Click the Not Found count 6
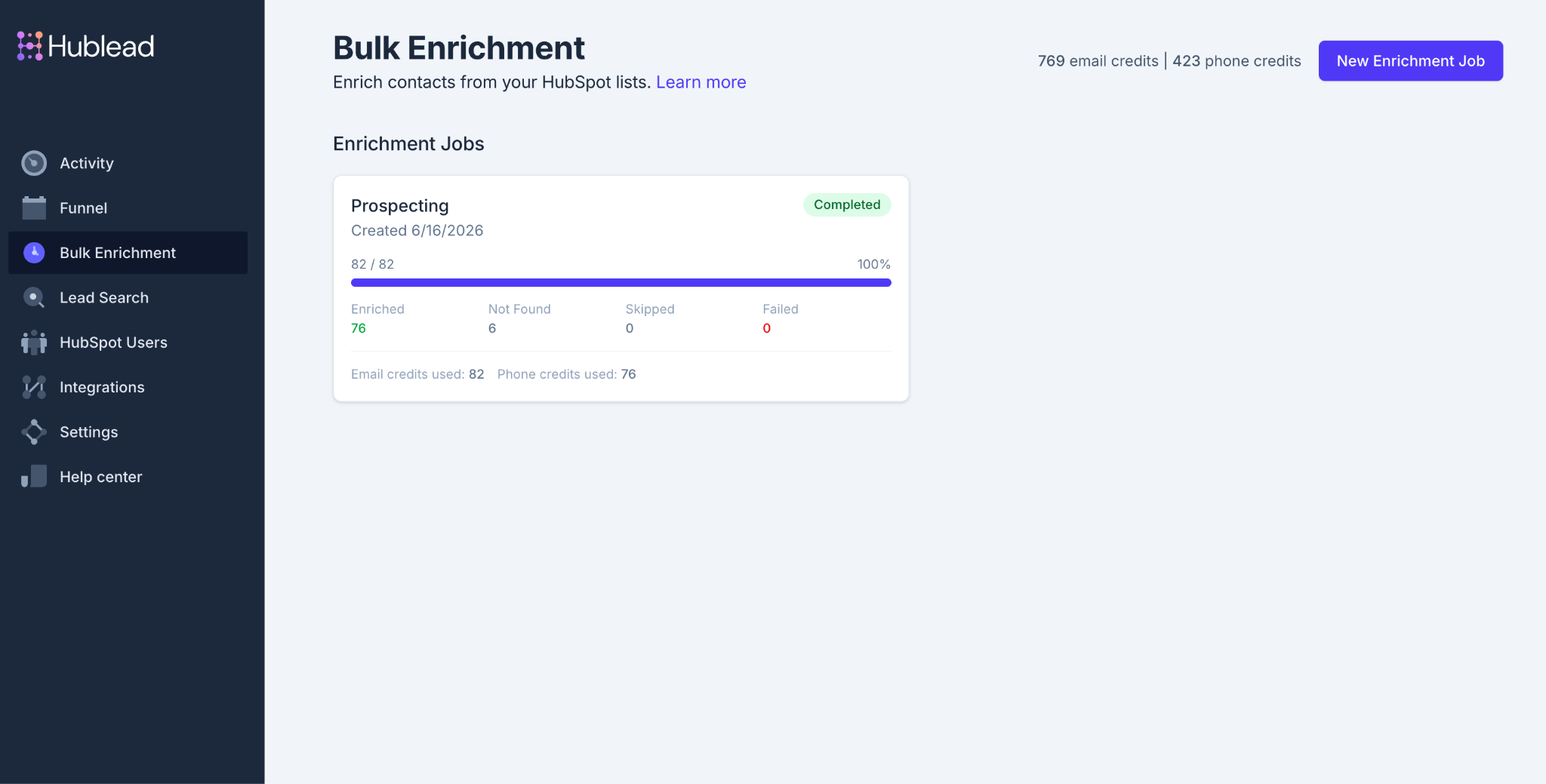Viewport: 1546px width, 784px height. tap(492, 328)
